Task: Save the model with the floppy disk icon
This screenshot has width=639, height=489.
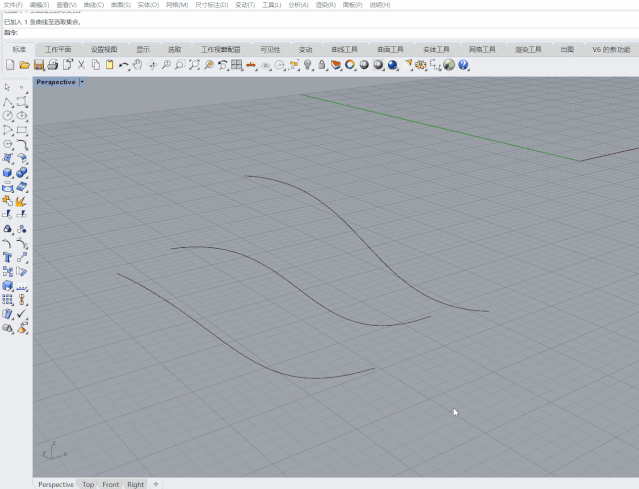Action: click(39, 65)
